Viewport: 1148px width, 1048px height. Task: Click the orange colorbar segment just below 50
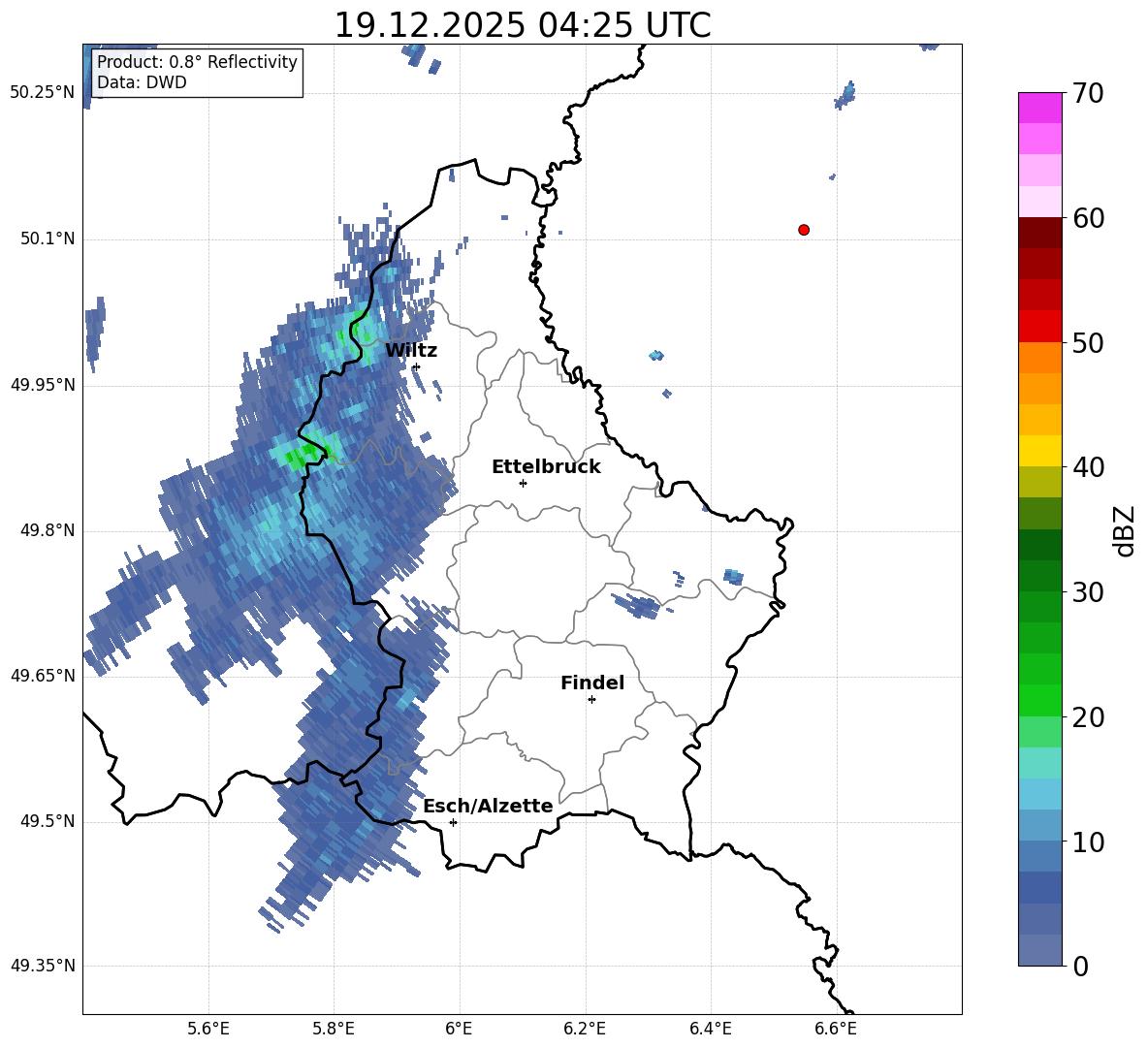tap(1039, 357)
